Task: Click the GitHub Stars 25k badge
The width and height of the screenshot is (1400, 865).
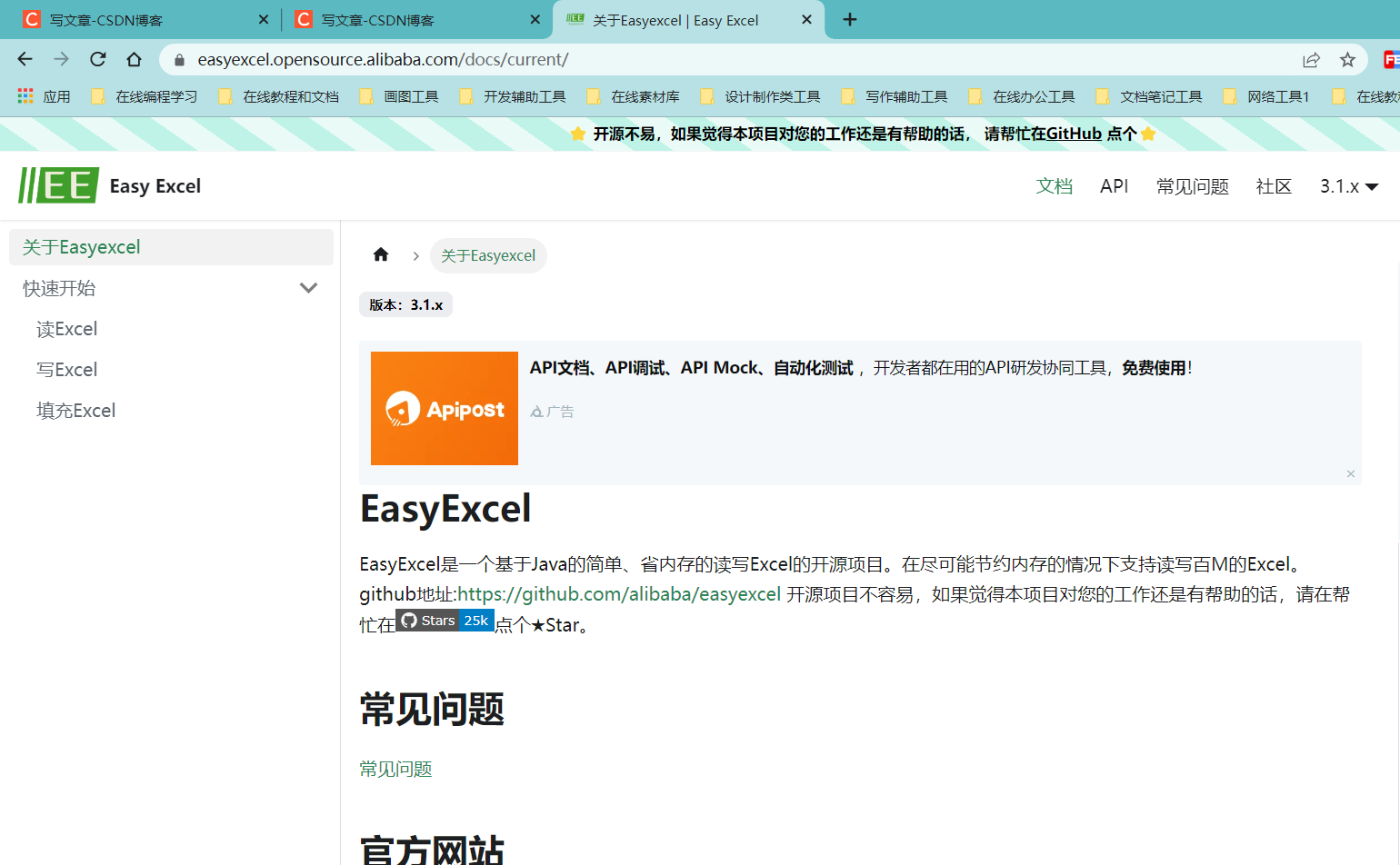Action: [445, 621]
